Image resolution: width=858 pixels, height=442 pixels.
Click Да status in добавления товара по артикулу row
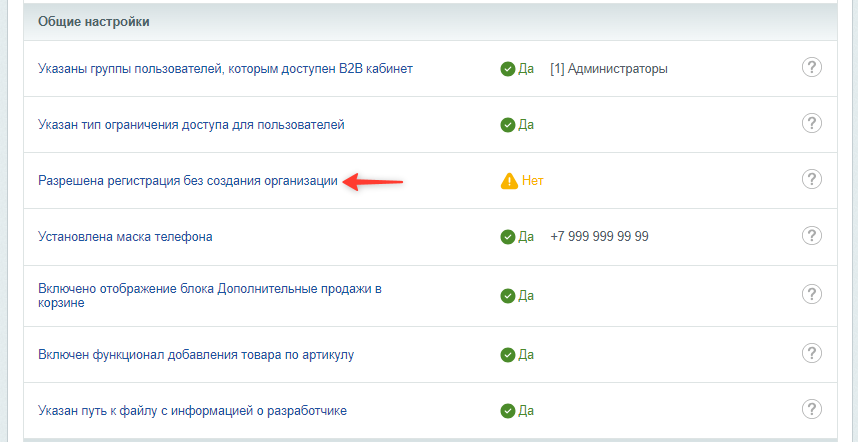[526, 355]
